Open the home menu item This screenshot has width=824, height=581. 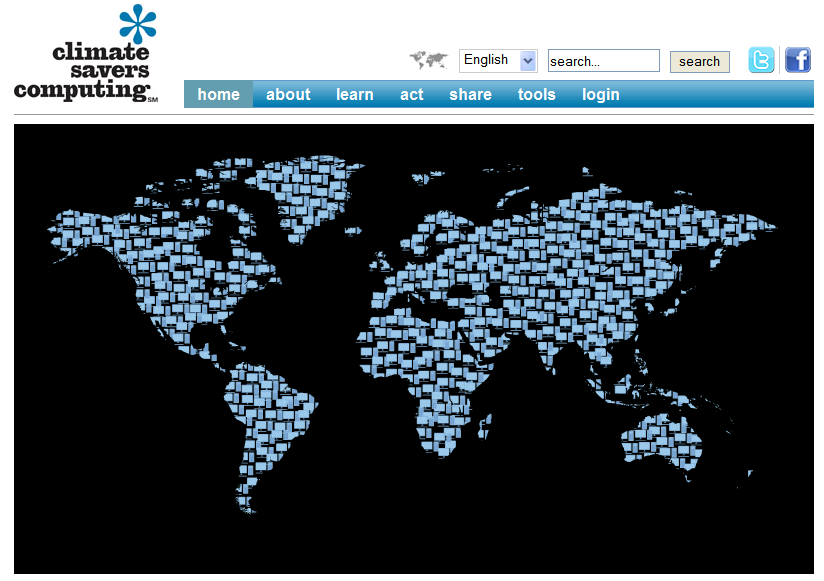click(219, 95)
